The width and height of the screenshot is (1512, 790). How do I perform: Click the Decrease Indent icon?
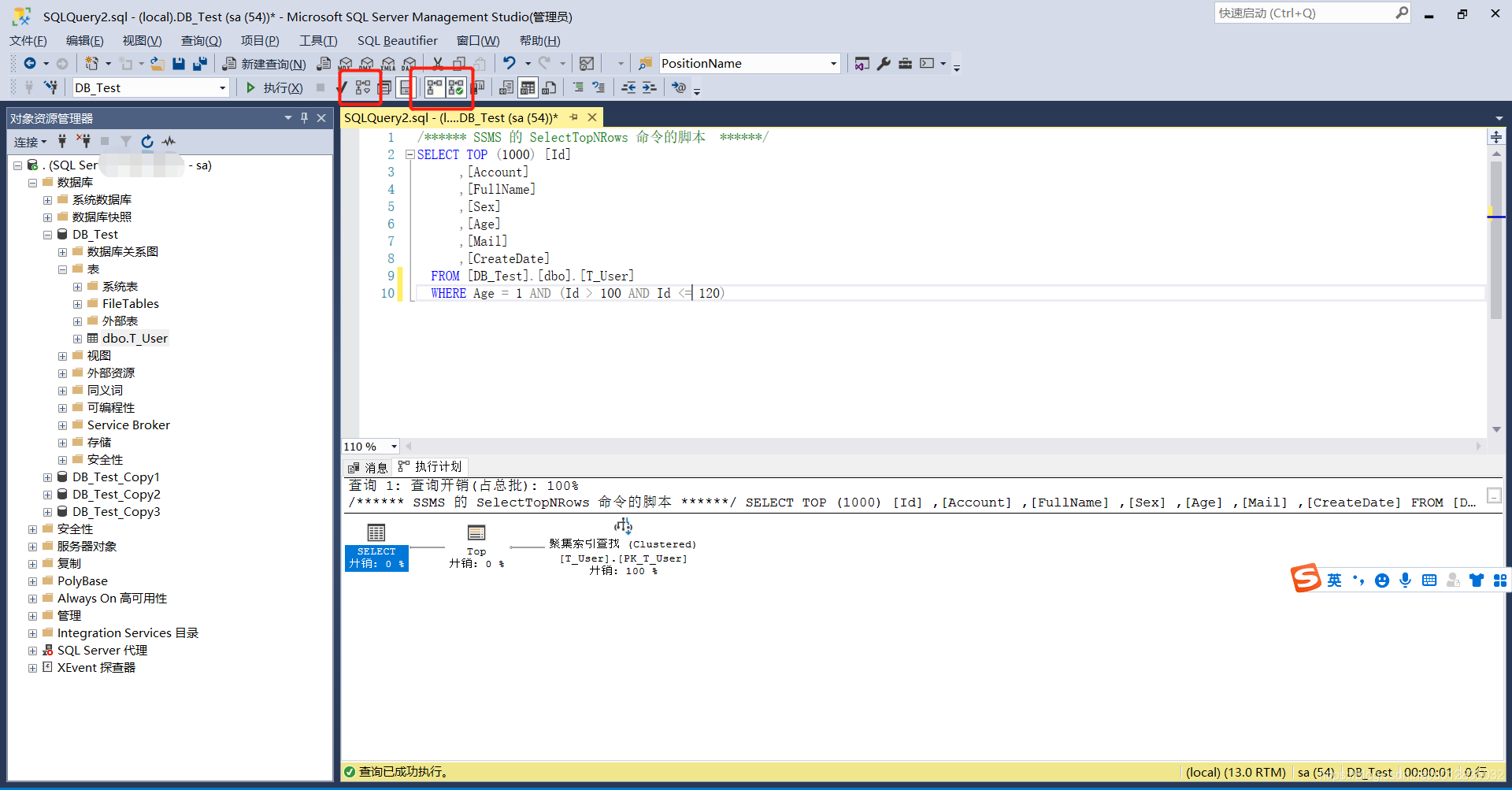tap(628, 87)
